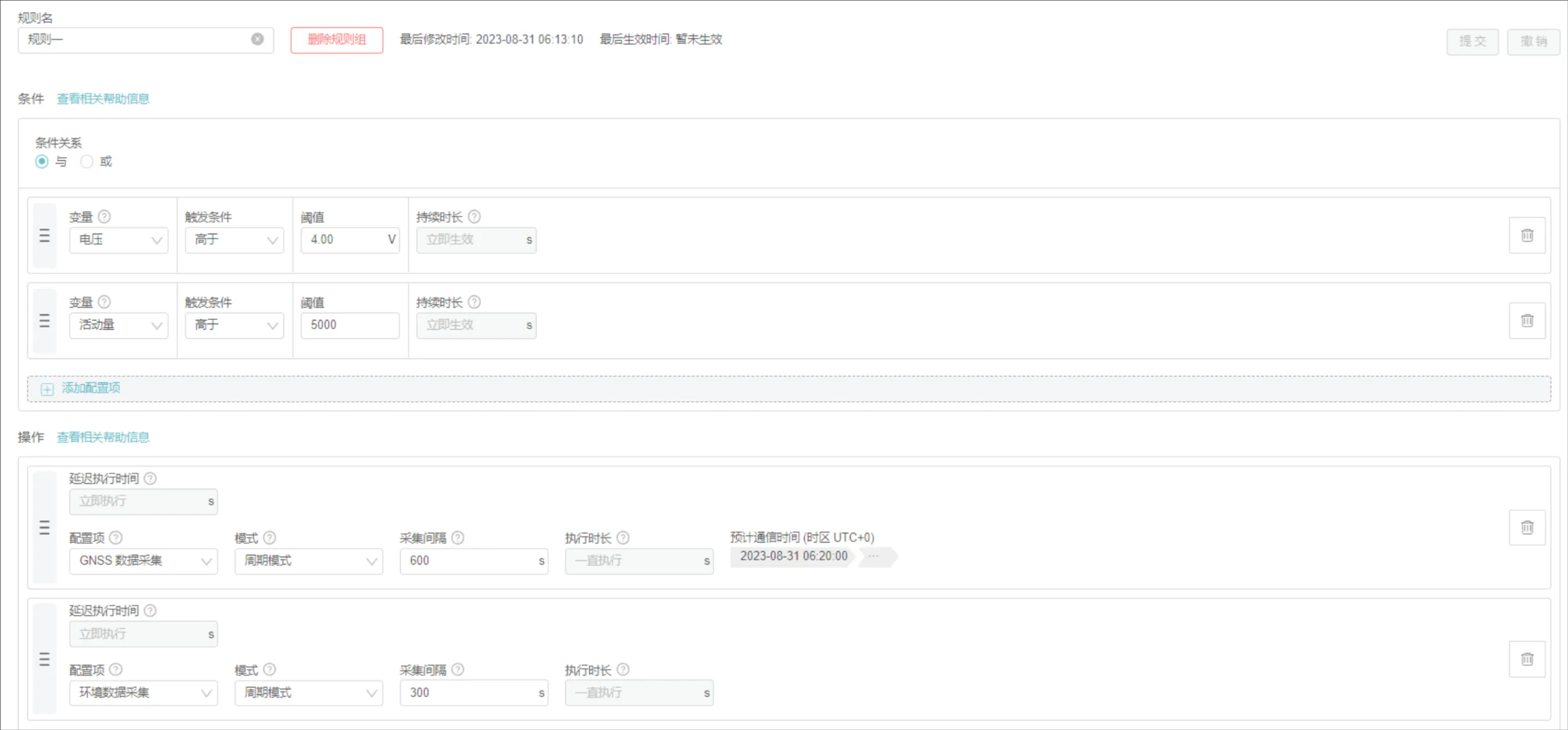Click the 提交 button
This screenshot has width=1568, height=730.
[x=1472, y=42]
